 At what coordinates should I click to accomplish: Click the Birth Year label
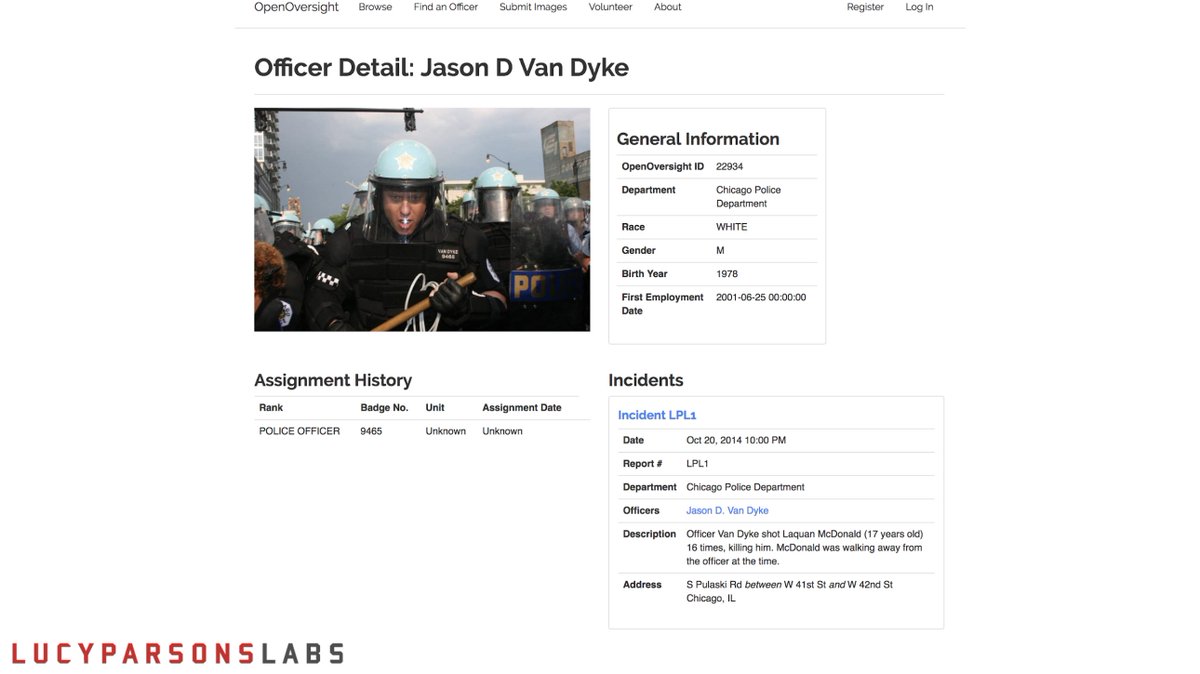coord(645,274)
